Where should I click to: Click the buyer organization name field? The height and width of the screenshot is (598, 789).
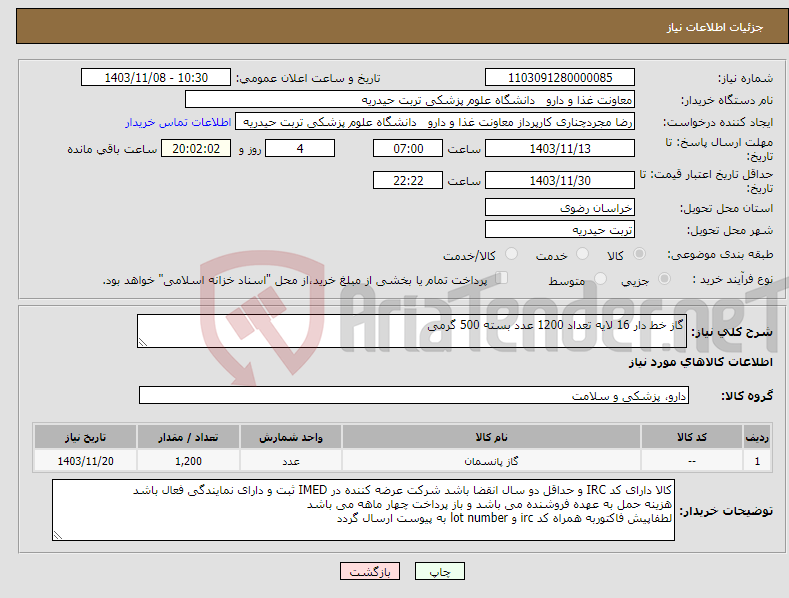tap(410, 100)
